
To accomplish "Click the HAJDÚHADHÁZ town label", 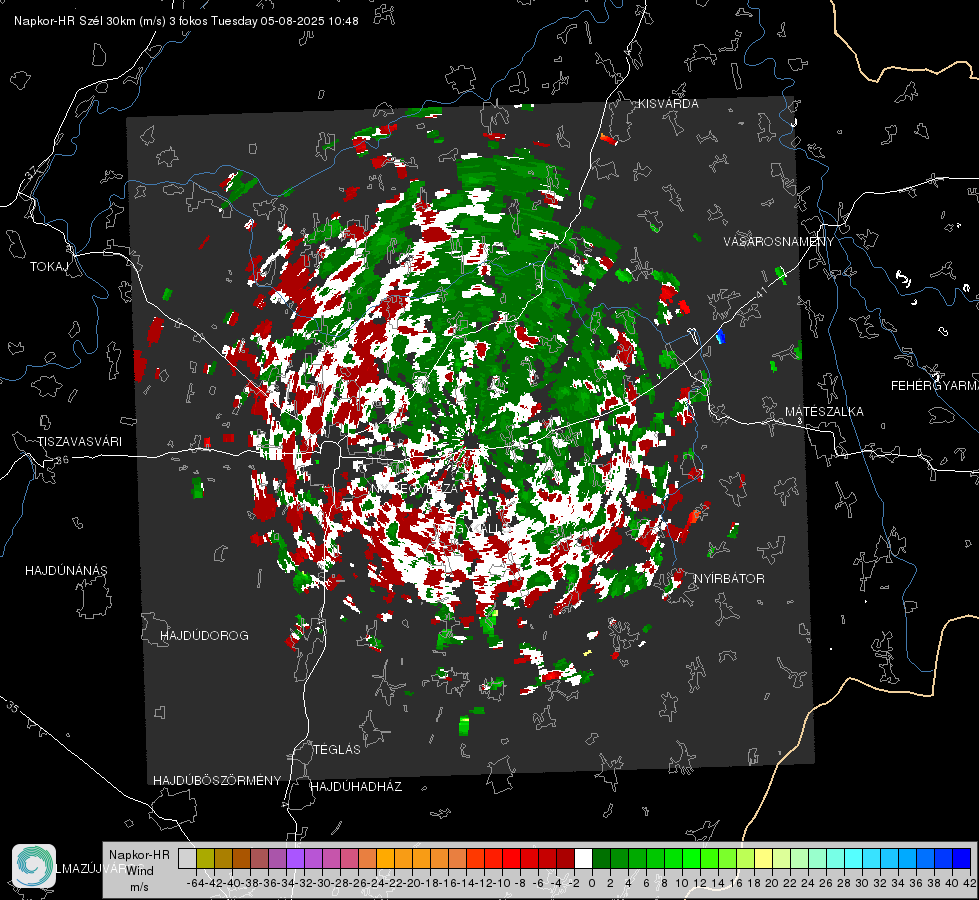I will [356, 787].
